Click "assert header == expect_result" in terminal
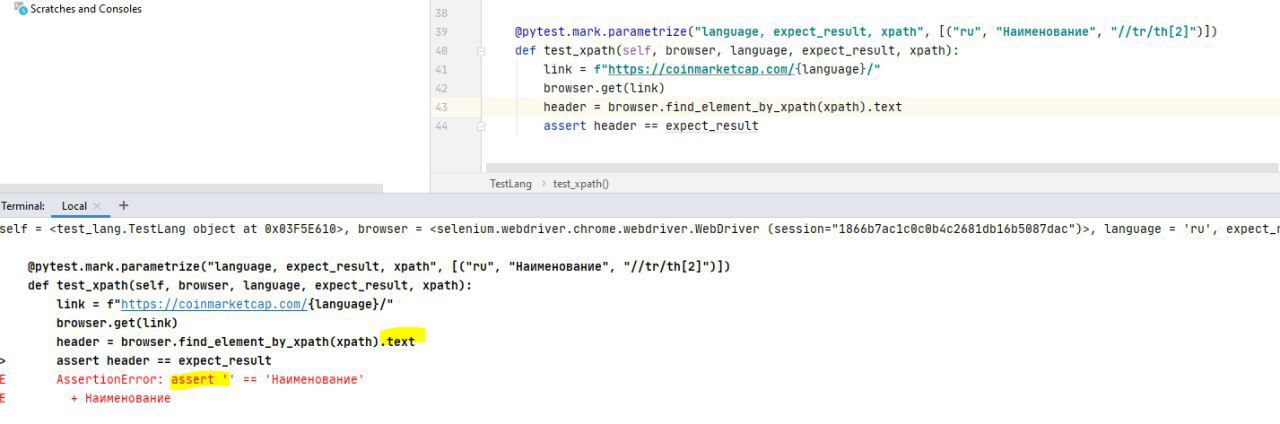 tap(164, 361)
